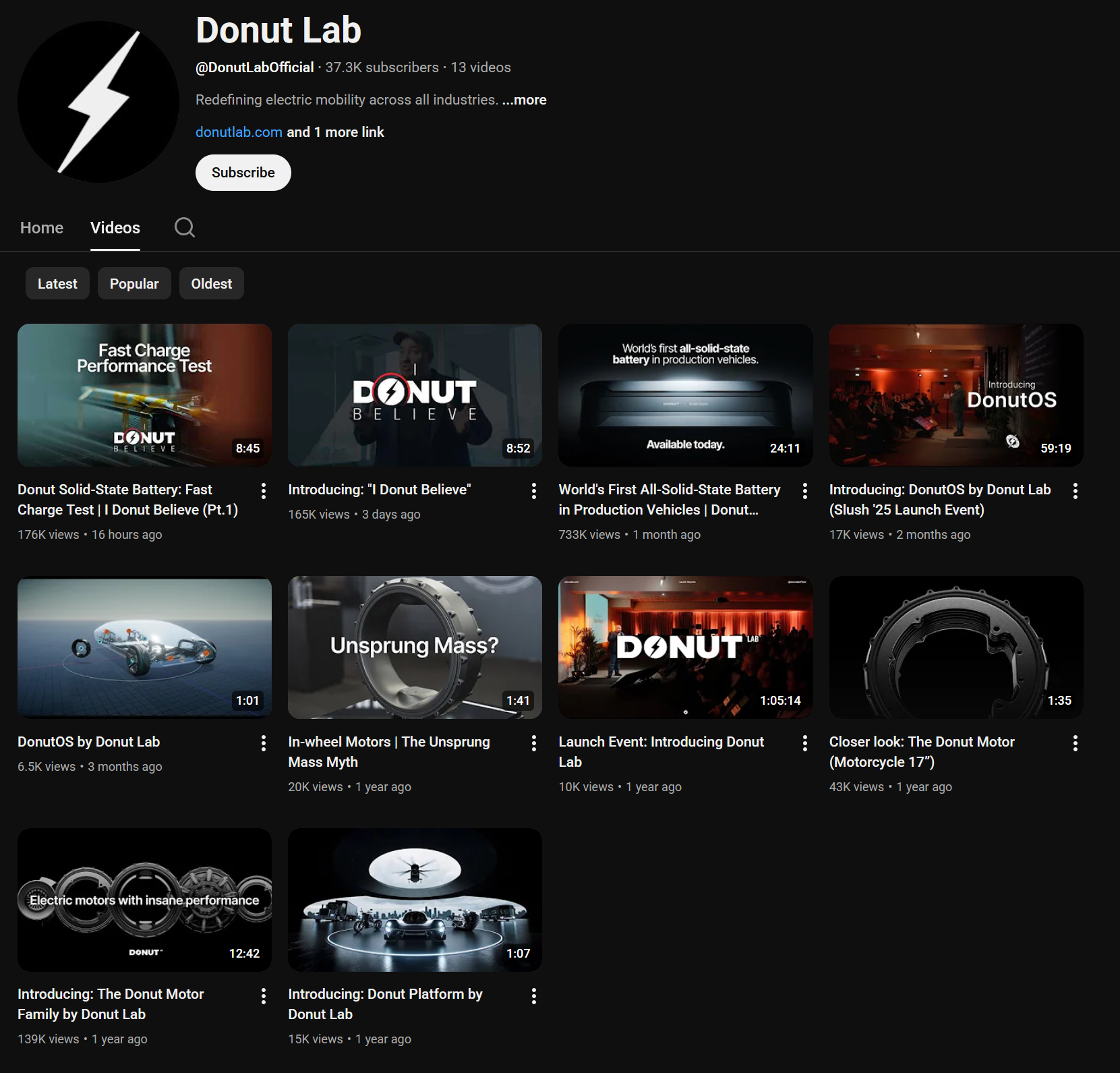Open title "Introducing: I Donut Believe"

[380, 490]
